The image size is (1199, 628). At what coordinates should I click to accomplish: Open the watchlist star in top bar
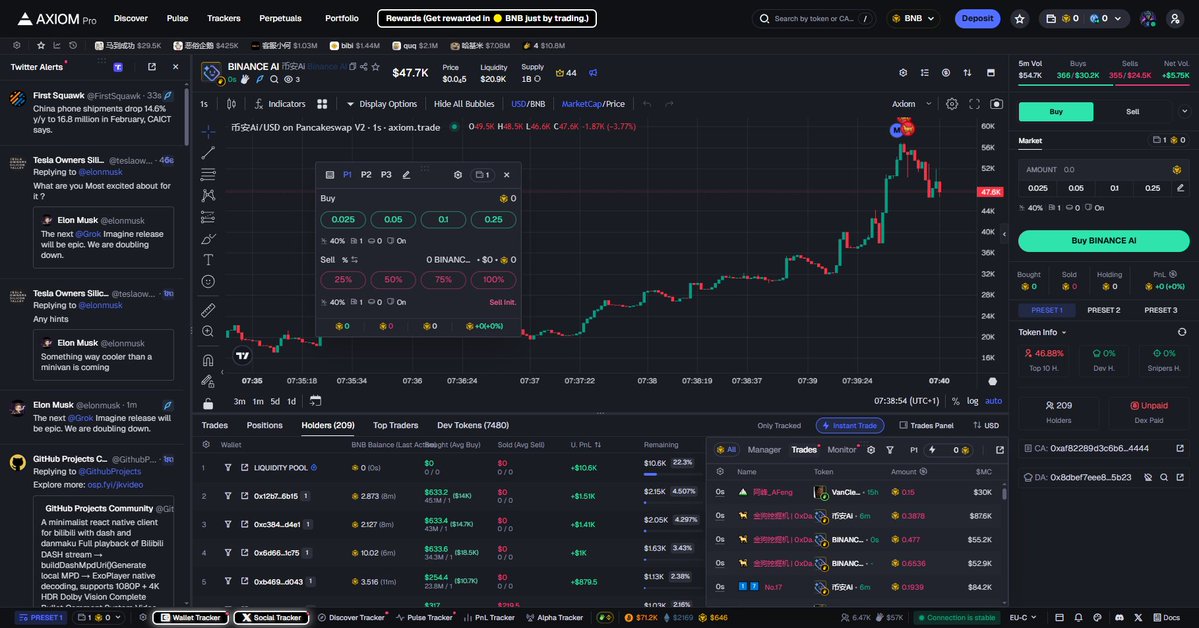pos(1019,18)
